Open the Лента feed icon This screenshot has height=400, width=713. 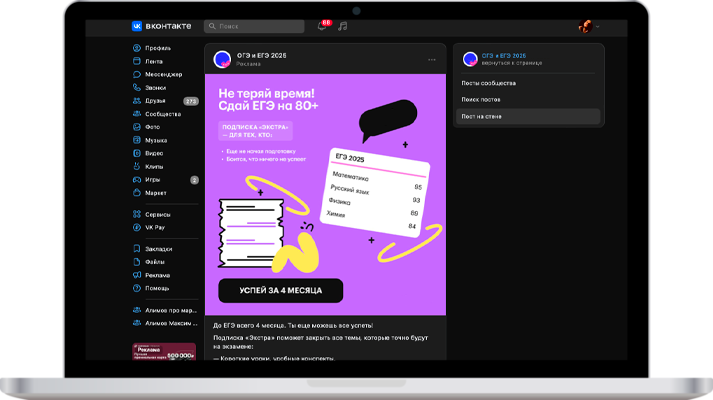136,61
